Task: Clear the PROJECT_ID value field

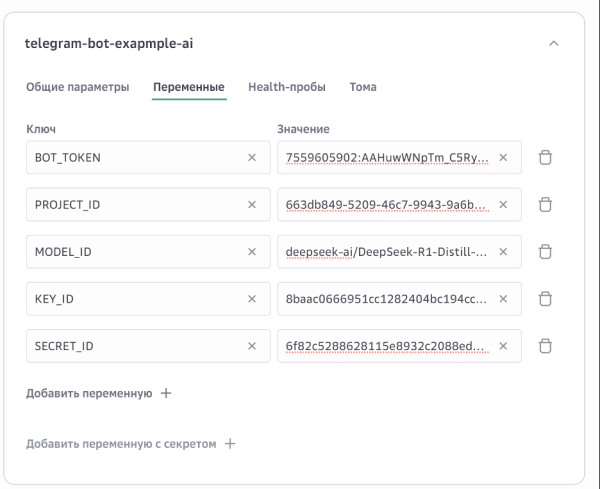Action: 503,205
